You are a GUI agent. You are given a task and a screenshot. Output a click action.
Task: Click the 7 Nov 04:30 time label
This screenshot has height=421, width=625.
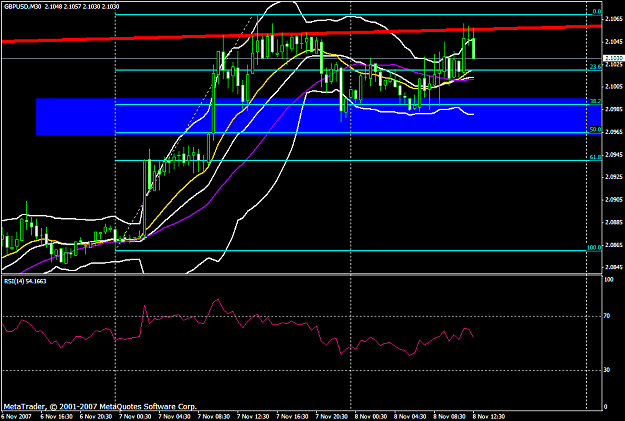174,416
